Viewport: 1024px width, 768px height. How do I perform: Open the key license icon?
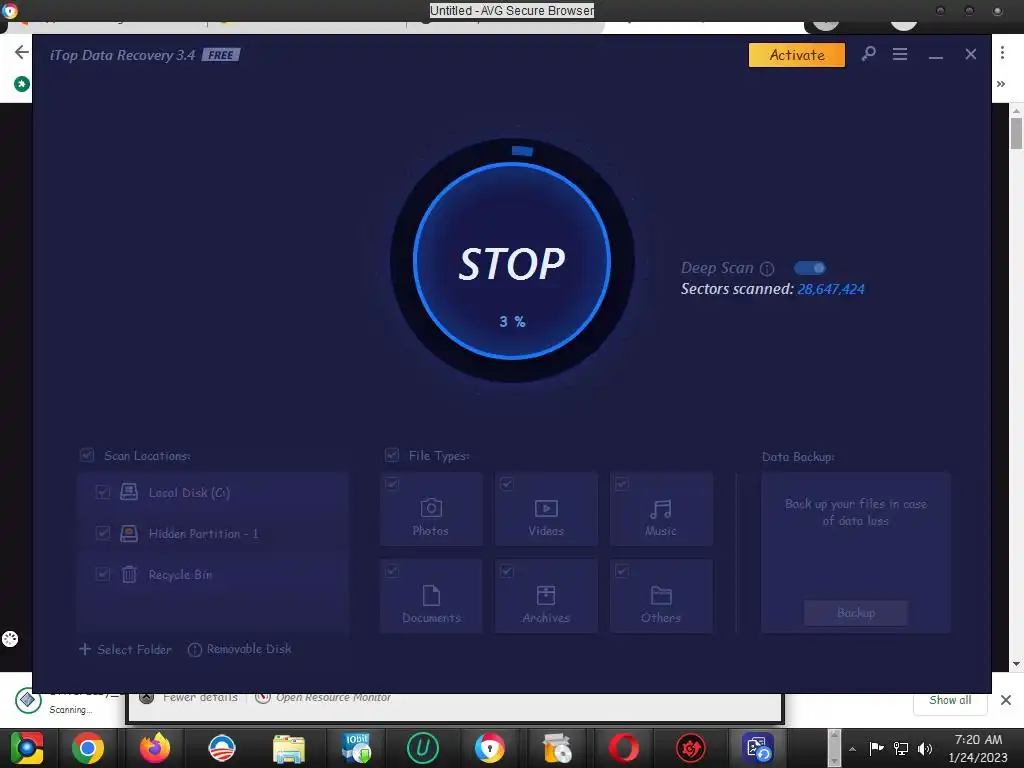coord(869,54)
